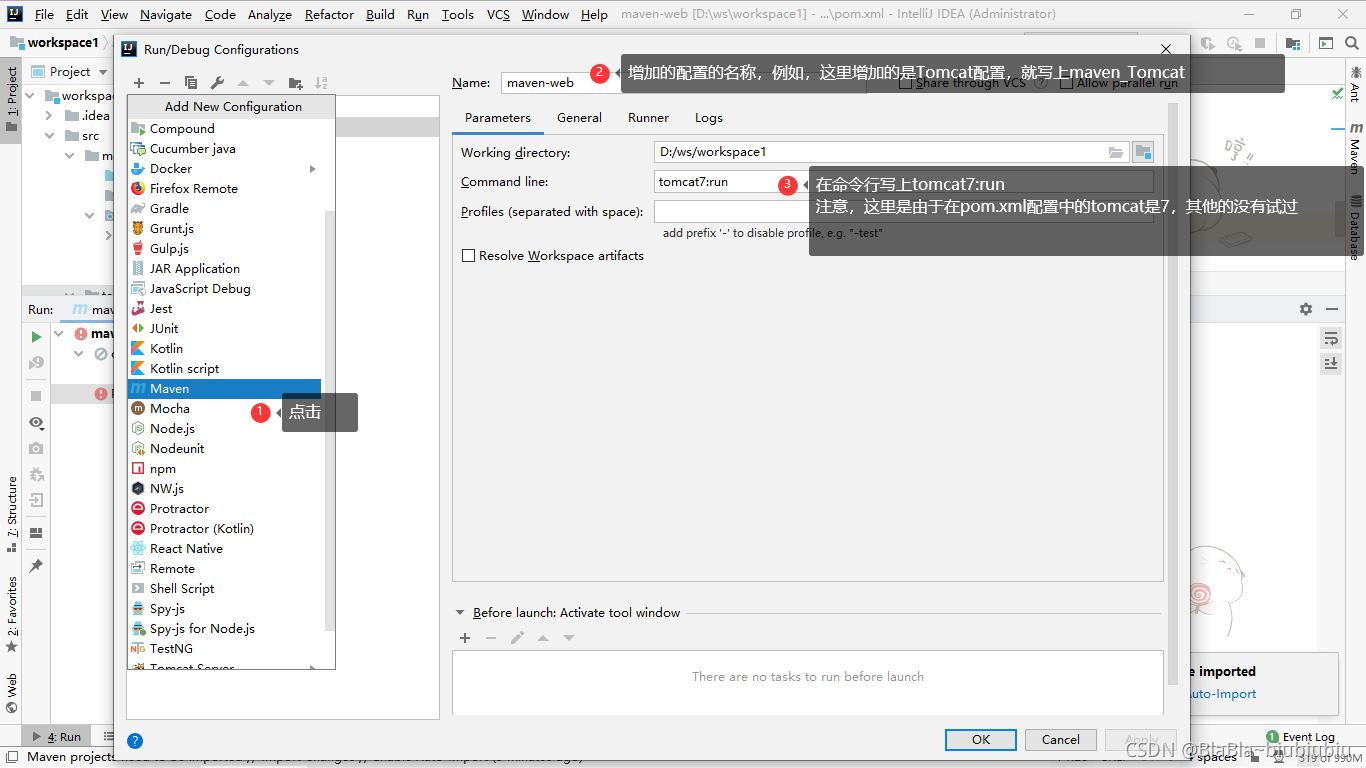Screen dimensions: 1366x768
Task: Select TestNG configuration type
Action: pos(224,648)
